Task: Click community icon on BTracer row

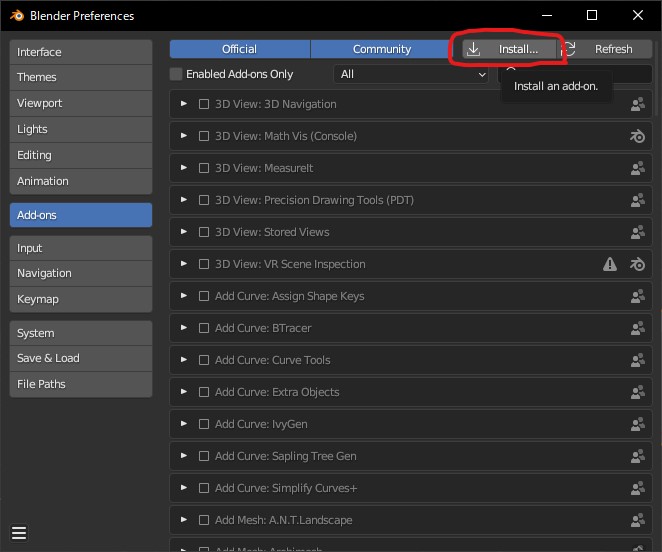Action: pos(638,328)
